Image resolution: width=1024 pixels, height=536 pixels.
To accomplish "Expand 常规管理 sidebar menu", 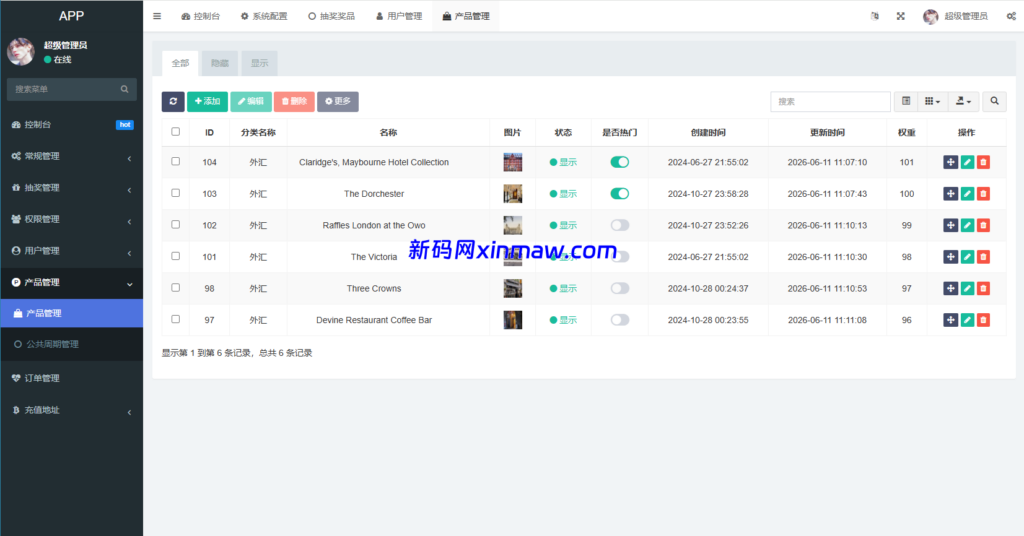I will point(71,156).
